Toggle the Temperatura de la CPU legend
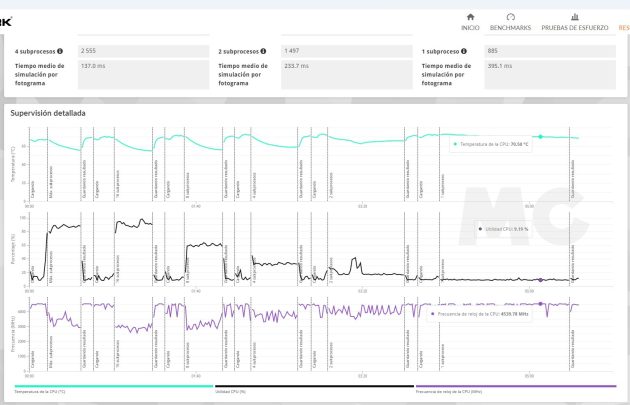 pyautogui.click(x=113, y=388)
